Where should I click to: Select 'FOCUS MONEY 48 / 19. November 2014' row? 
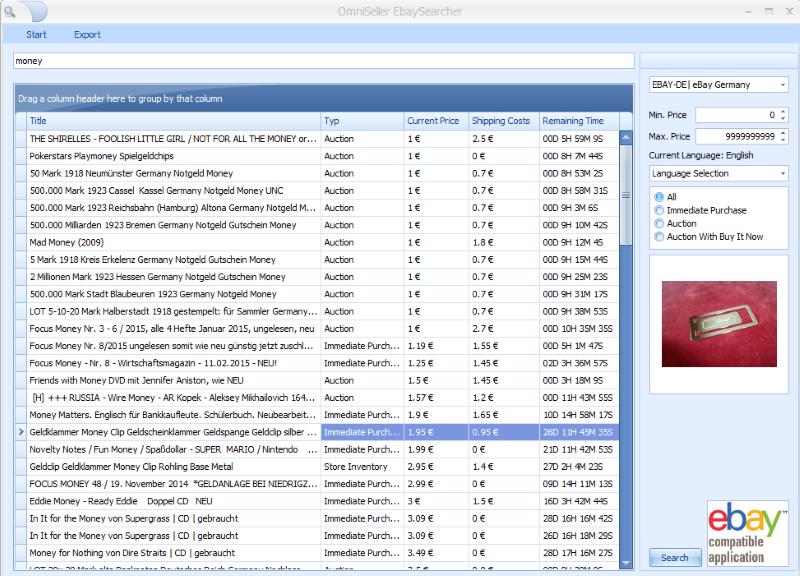tap(317, 484)
